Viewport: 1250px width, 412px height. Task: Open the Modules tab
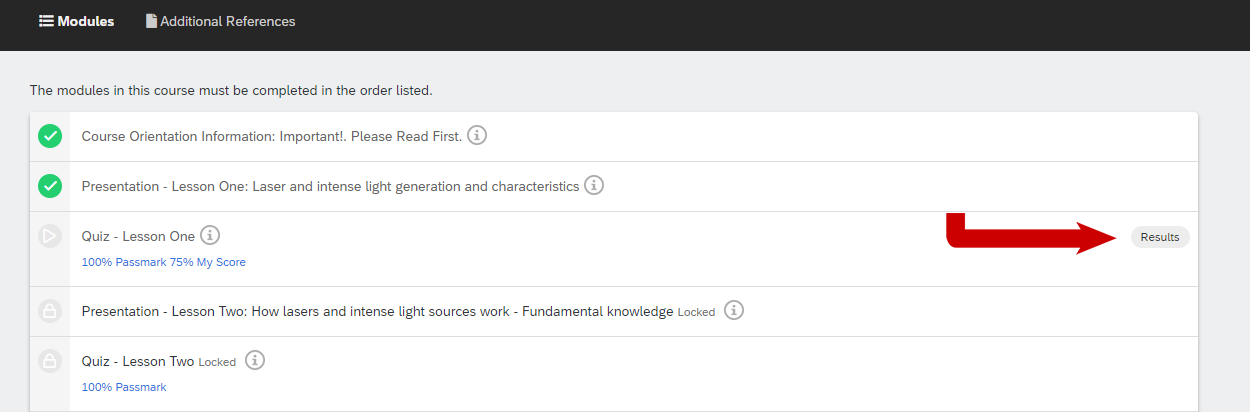[77, 21]
